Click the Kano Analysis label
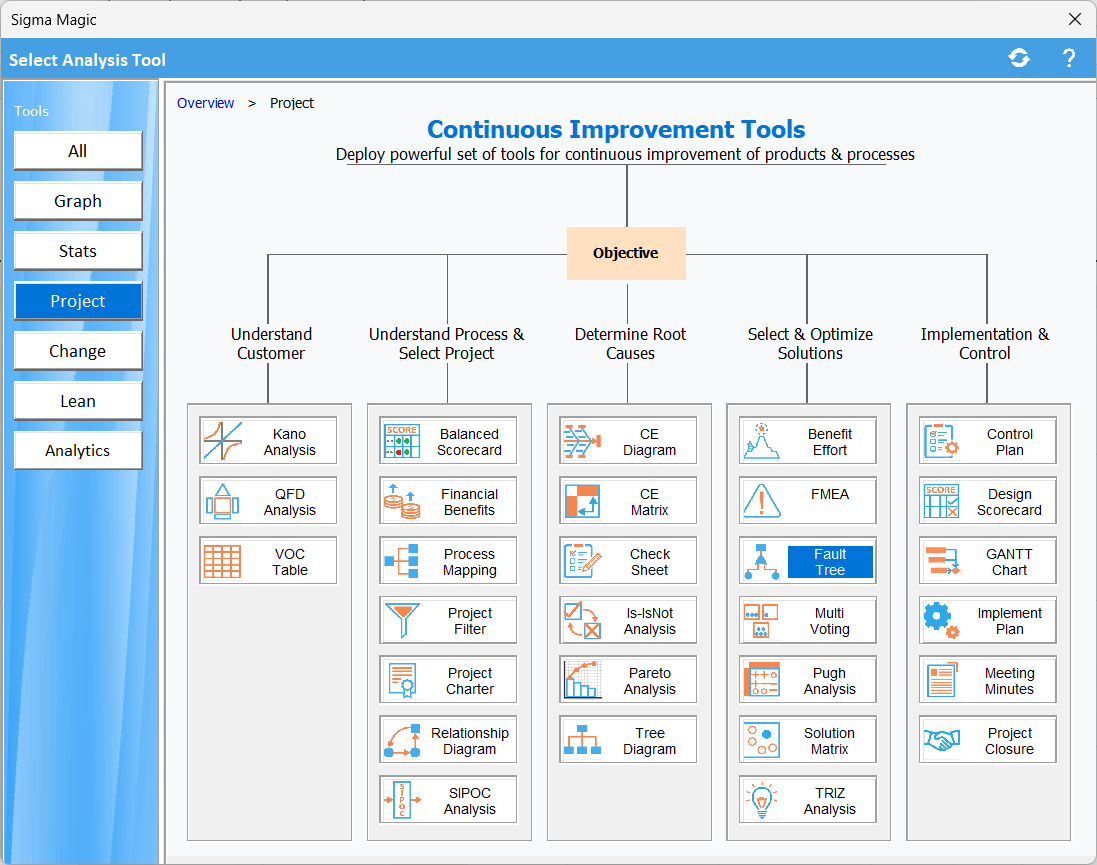Screen dimensions: 1097x865 [290, 442]
